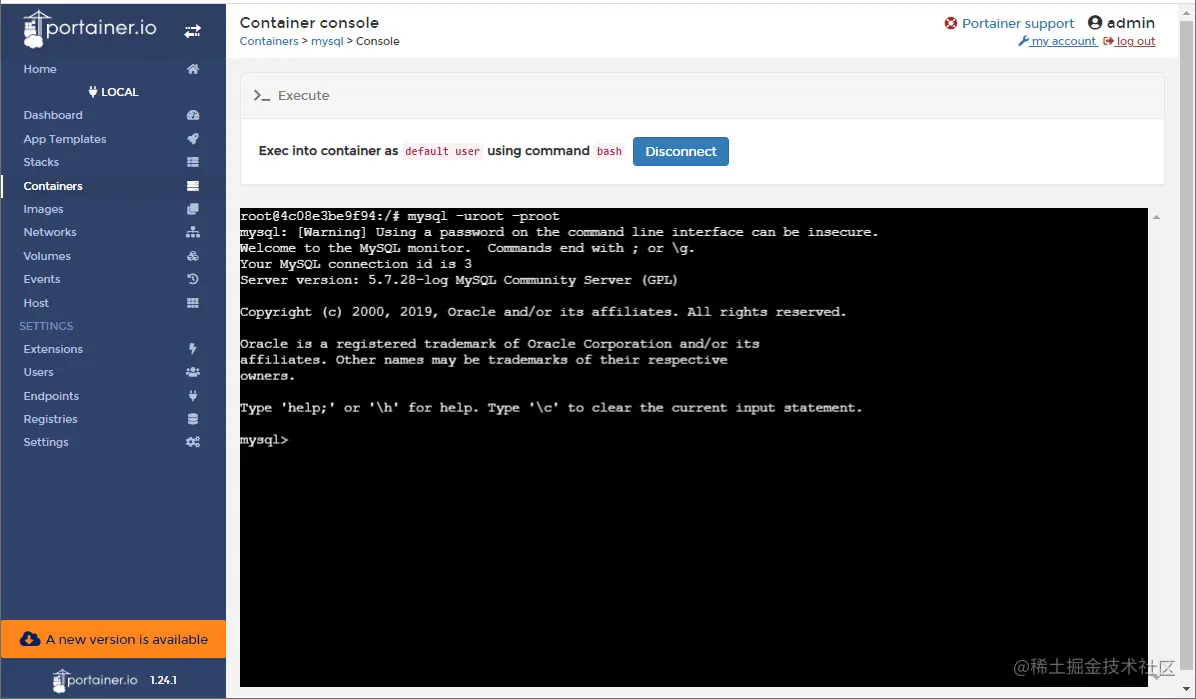Viewport: 1196px width, 699px height.
Task: Click the Dashboard gauge icon
Action: tap(193, 115)
